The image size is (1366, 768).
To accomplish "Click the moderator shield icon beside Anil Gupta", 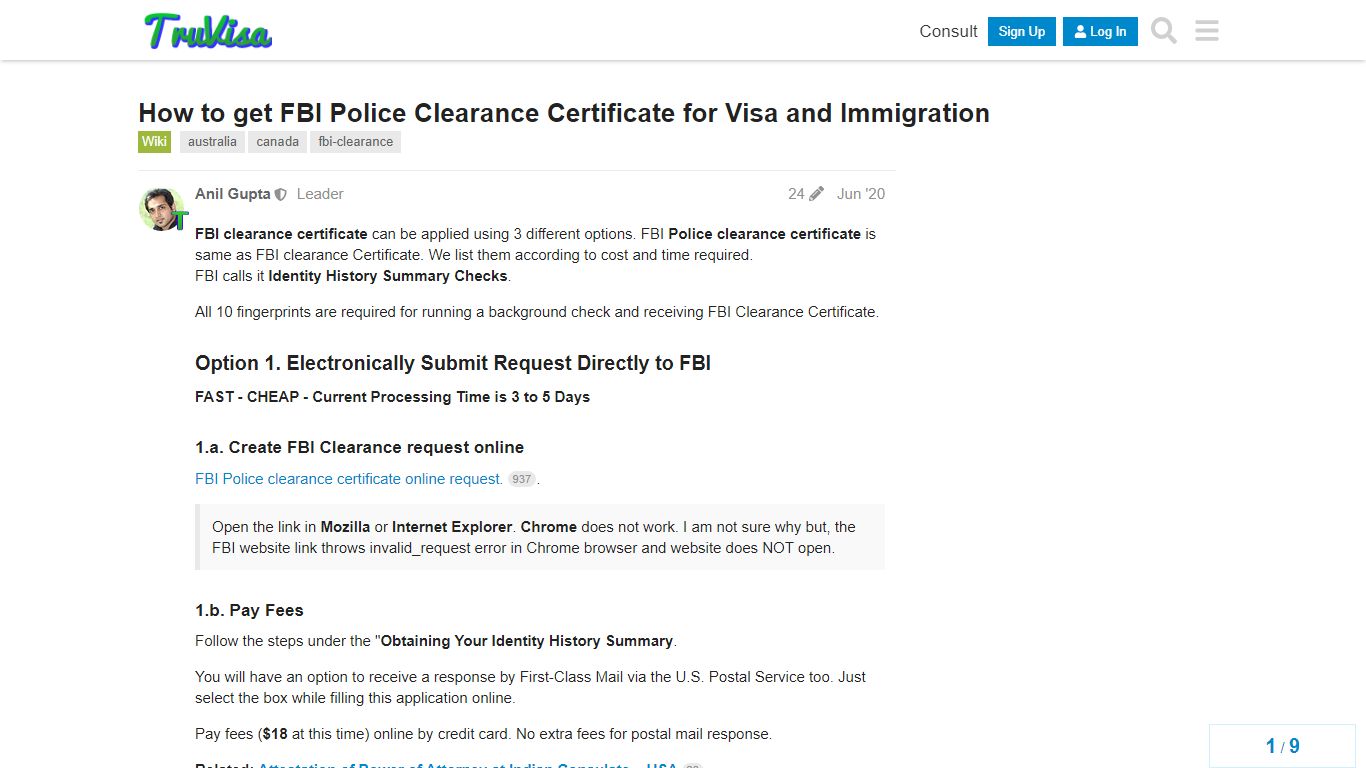I will [x=281, y=194].
